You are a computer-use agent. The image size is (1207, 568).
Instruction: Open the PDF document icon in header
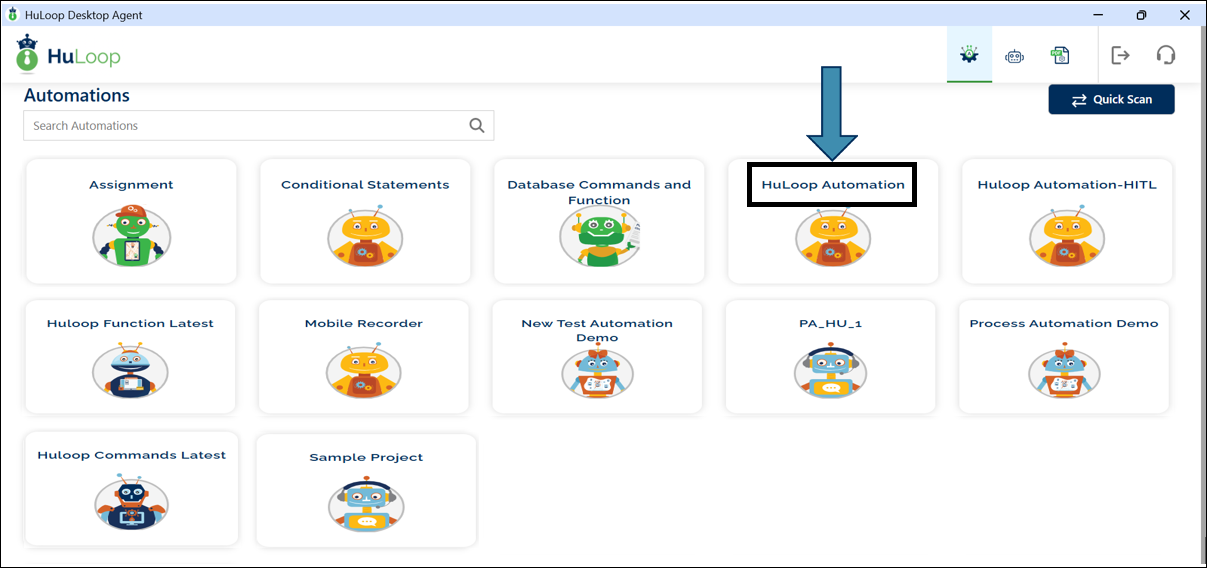1060,56
